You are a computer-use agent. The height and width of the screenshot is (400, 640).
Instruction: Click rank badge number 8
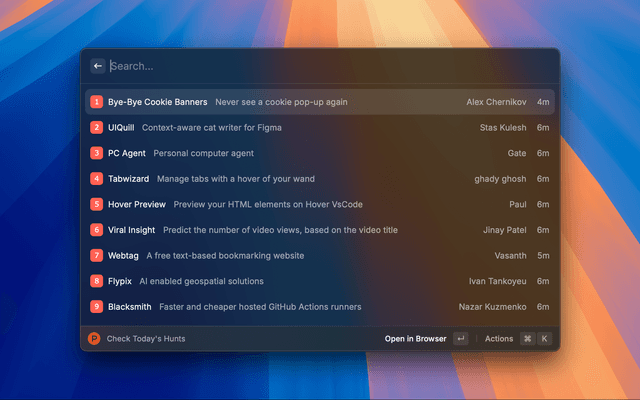coord(96,281)
